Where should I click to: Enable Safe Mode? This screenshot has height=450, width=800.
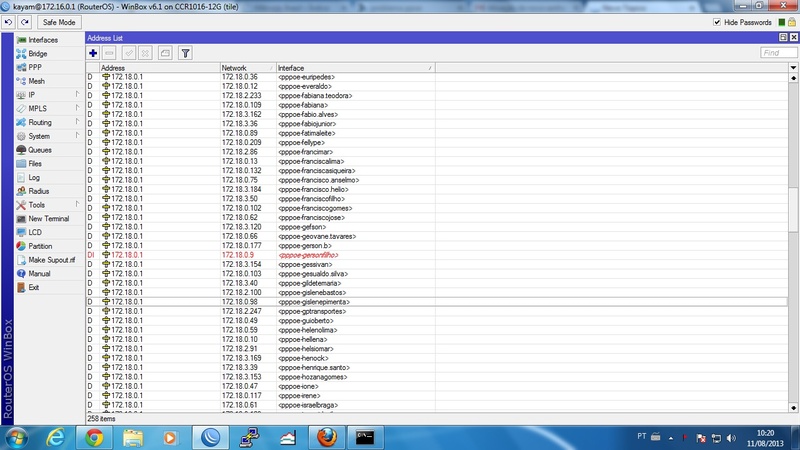coord(59,22)
